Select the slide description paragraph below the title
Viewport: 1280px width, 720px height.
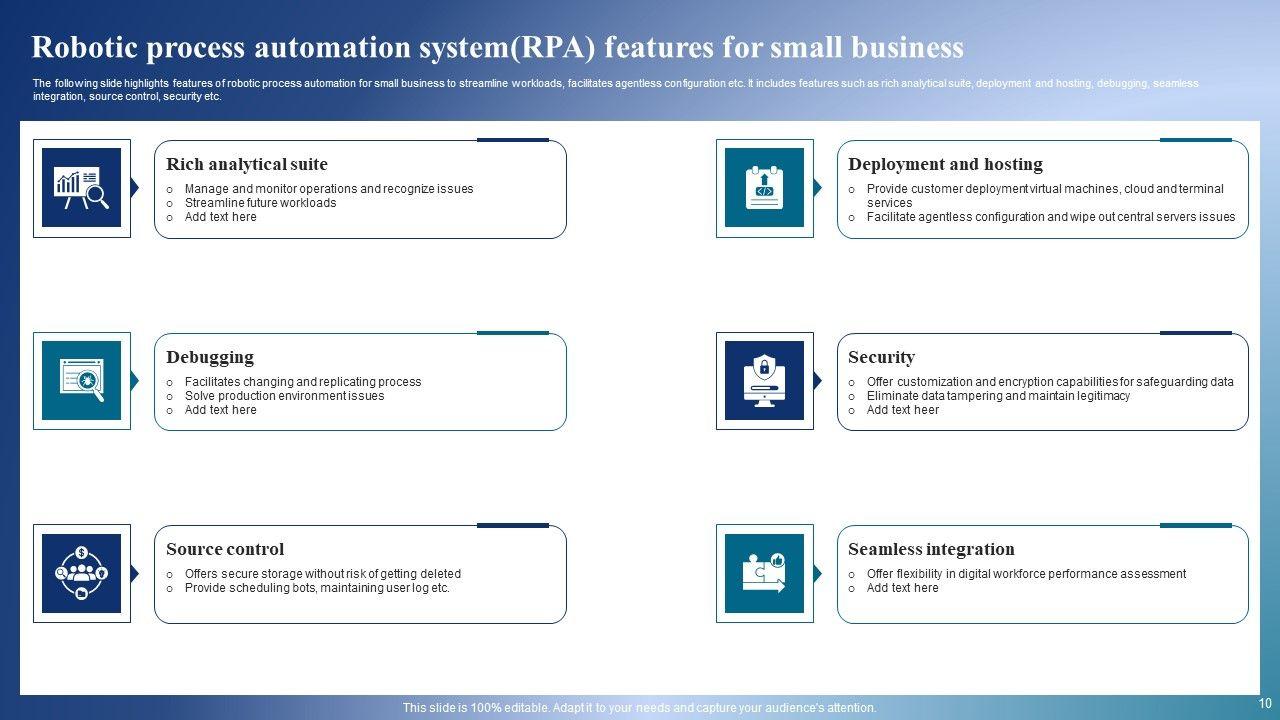coord(615,90)
